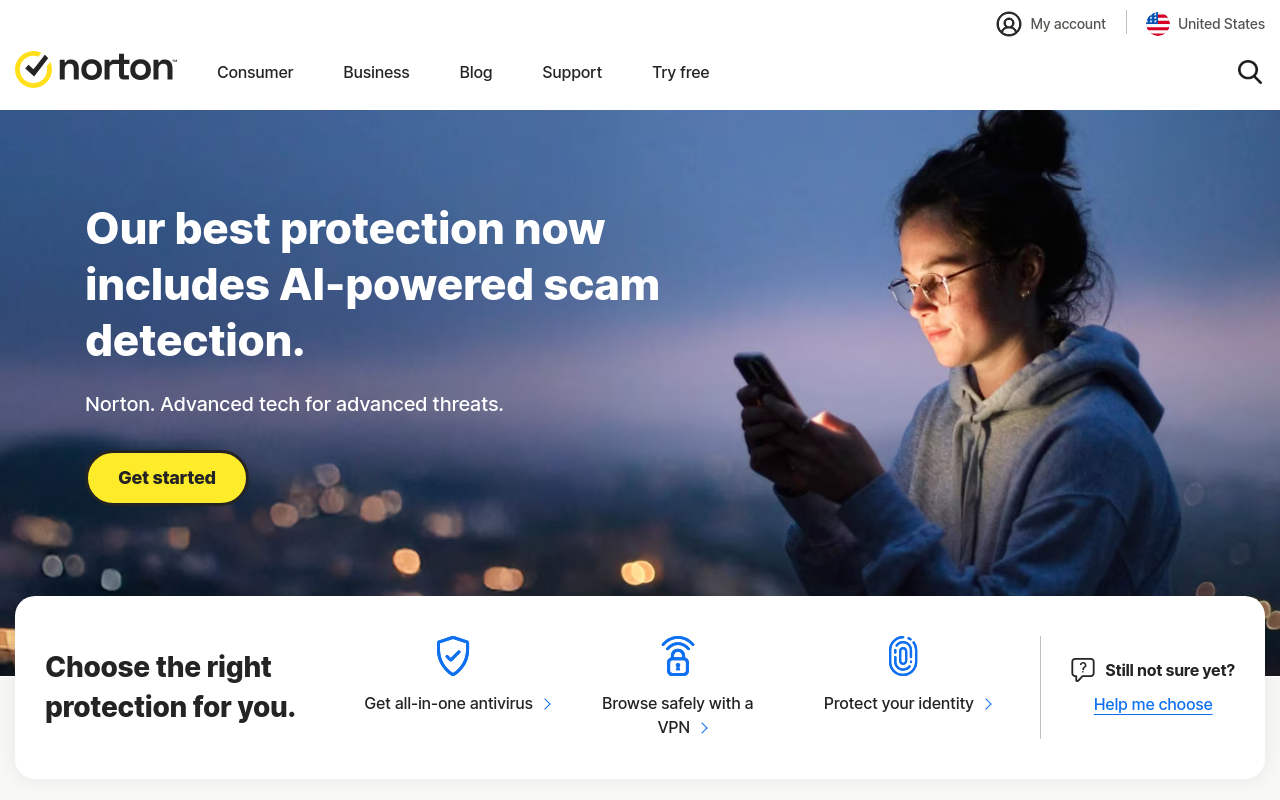Viewport: 1280px width, 800px height.
Task: Open the Try free menu
Action: tap(681, 72)
